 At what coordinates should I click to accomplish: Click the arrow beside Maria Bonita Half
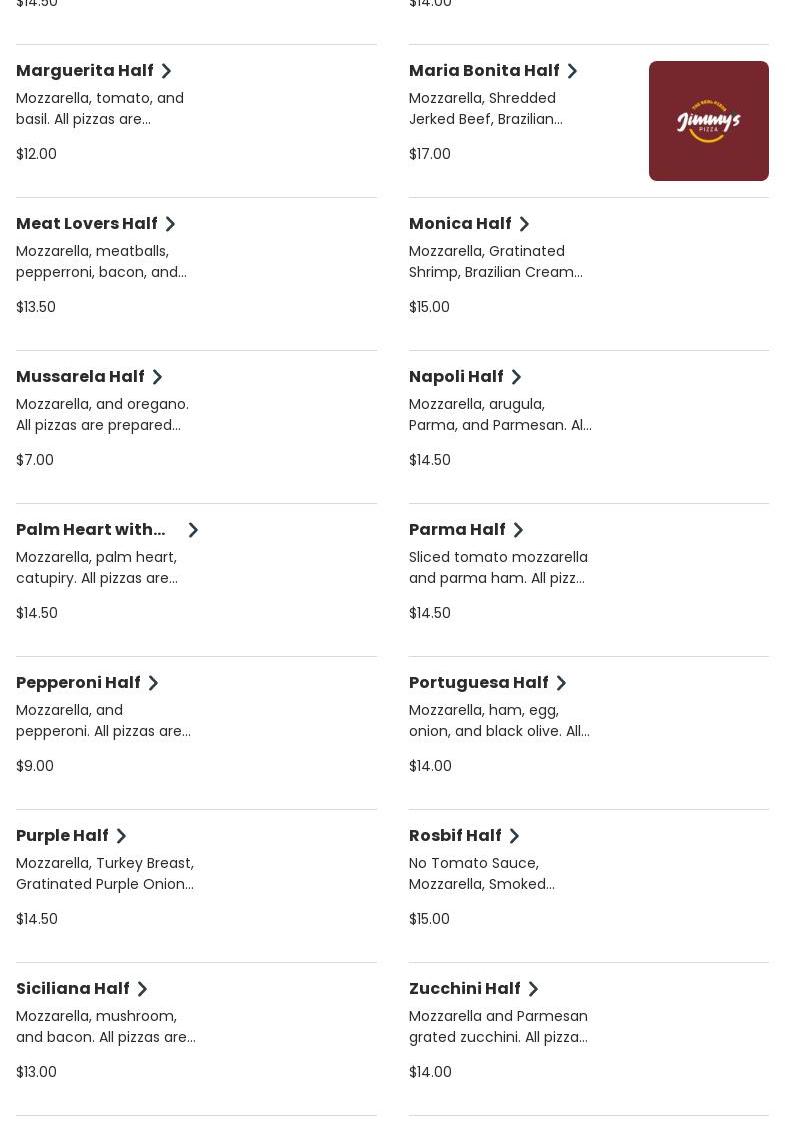[x=572, y=71]
